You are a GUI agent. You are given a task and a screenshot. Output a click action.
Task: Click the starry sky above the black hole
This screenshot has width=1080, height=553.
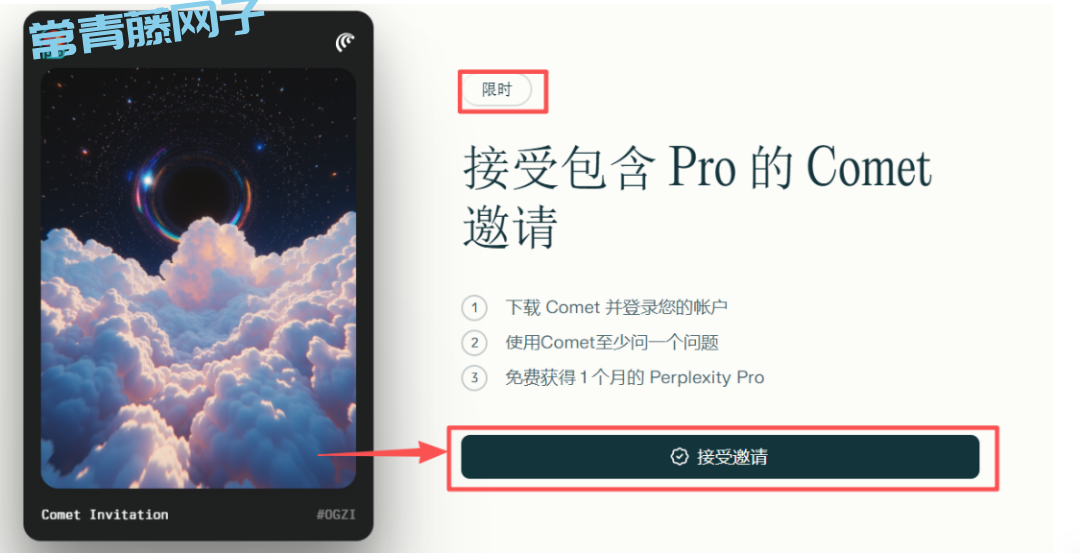click(x=198, y=103)
